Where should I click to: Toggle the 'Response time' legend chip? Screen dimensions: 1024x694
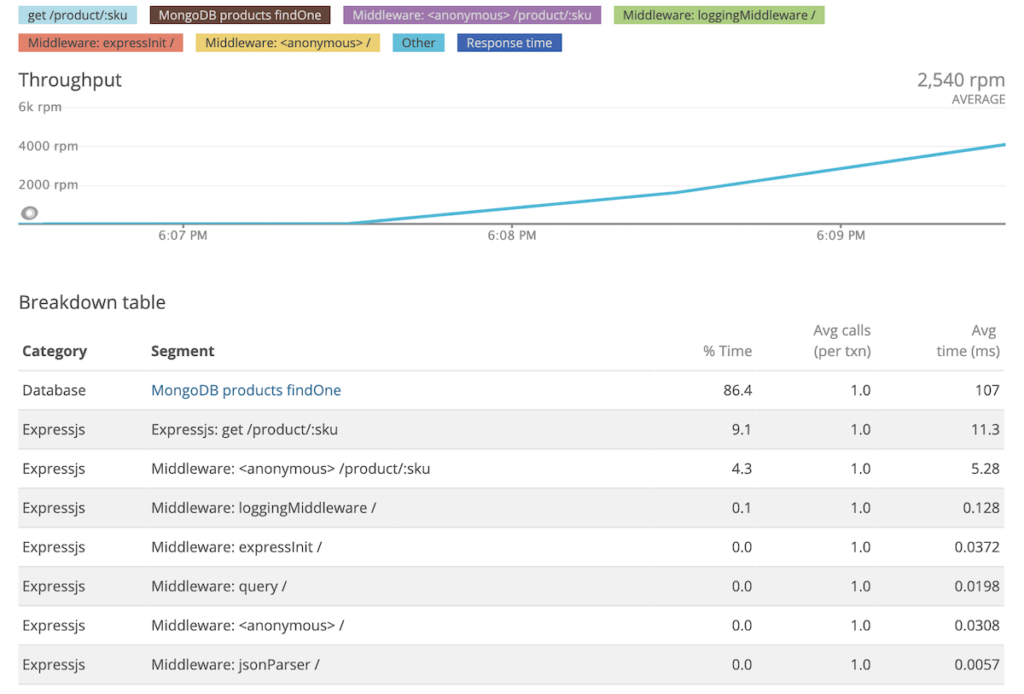coord(509,43)
